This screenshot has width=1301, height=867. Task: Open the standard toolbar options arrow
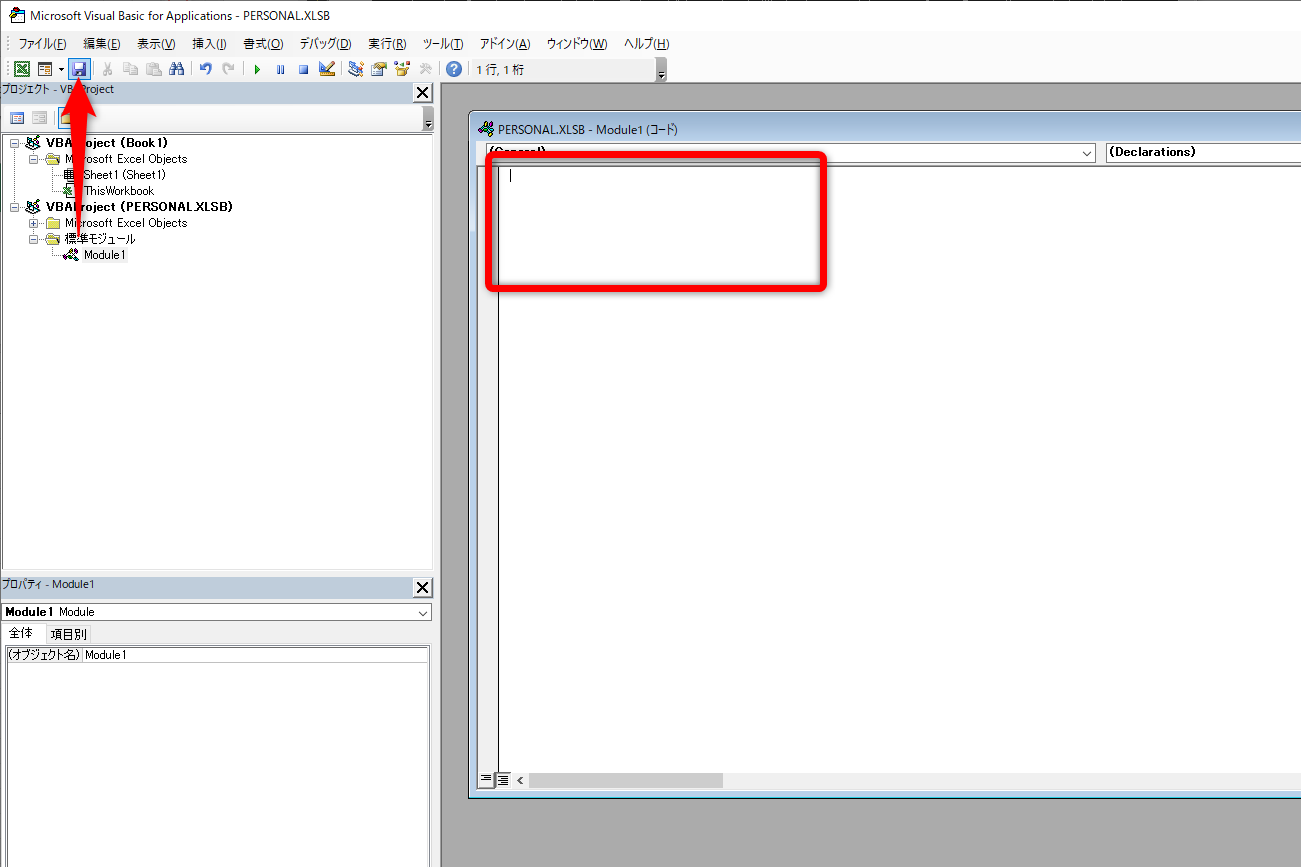[660, 71]
